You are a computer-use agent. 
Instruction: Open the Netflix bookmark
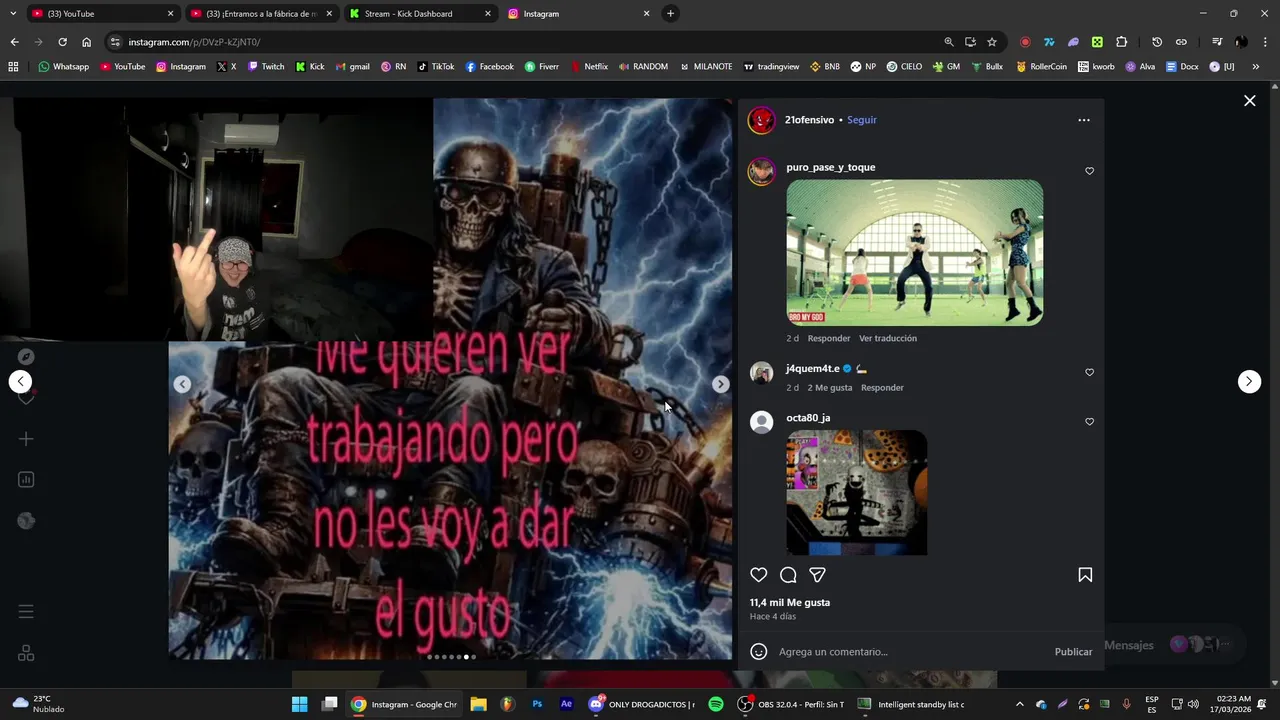click(x=589, y=67)
